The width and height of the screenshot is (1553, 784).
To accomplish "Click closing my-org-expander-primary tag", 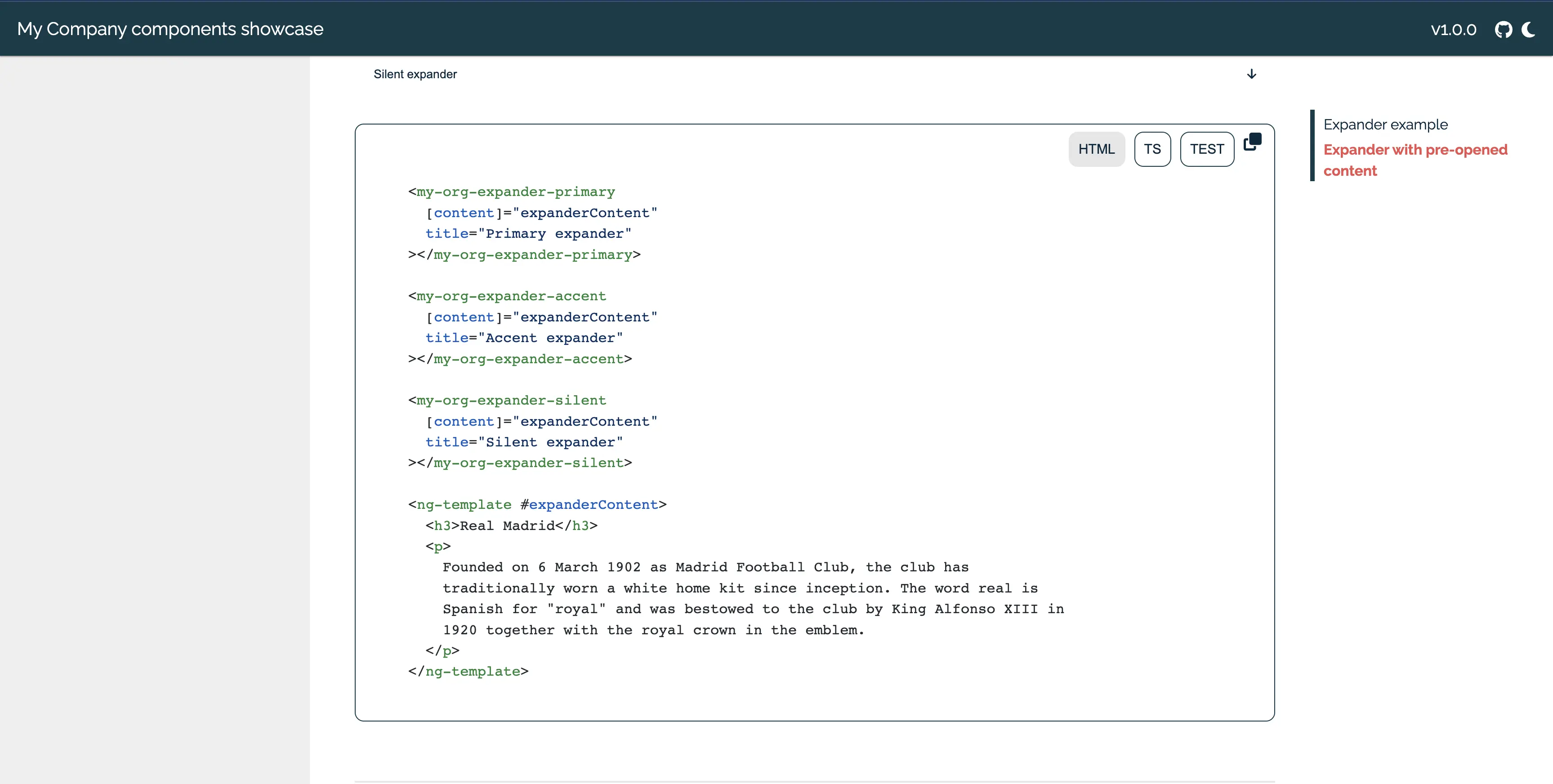I will 524,255.
